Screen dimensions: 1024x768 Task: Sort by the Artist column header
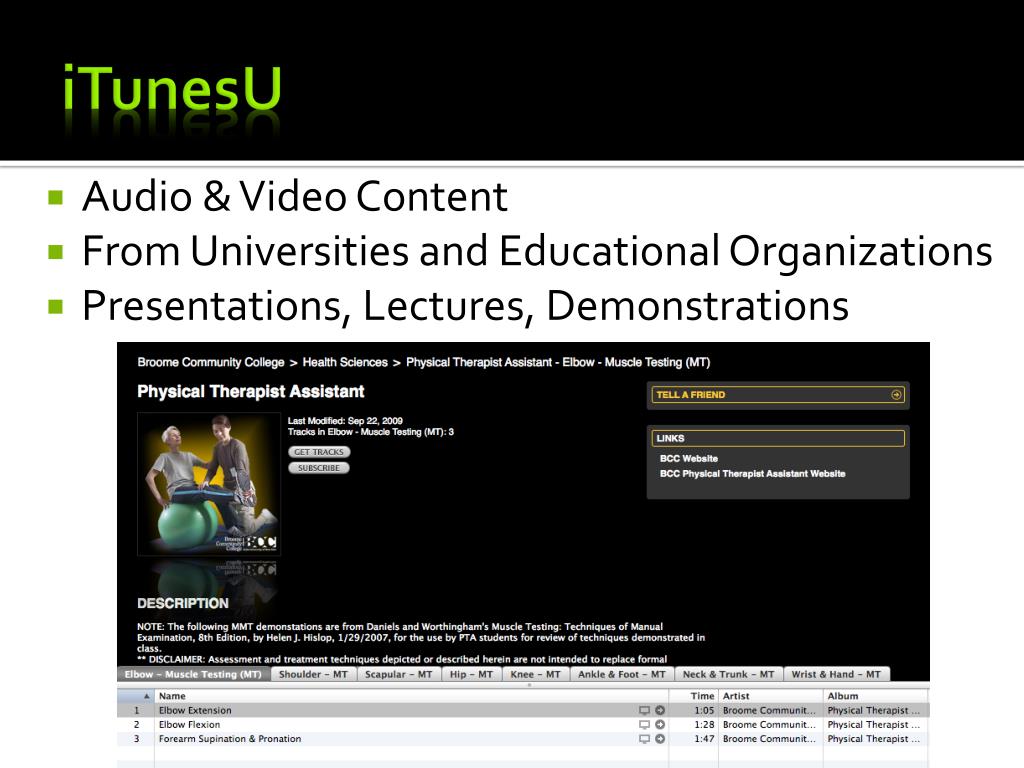(x=771, y=696)
